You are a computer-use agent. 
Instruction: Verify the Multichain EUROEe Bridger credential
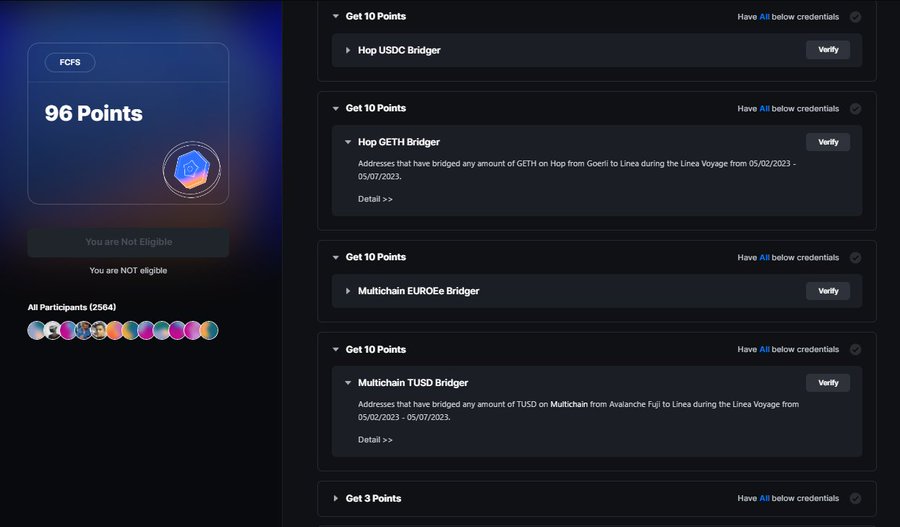pyautogui.click(x=828, y=291)
